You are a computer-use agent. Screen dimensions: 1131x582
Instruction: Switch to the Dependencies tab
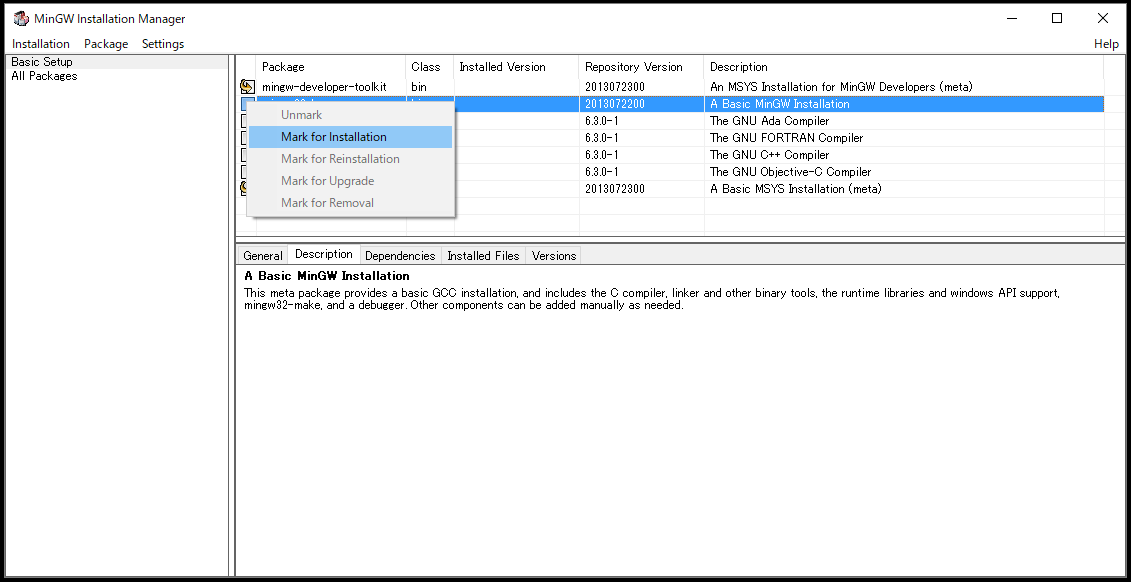[x=400, y=255]
